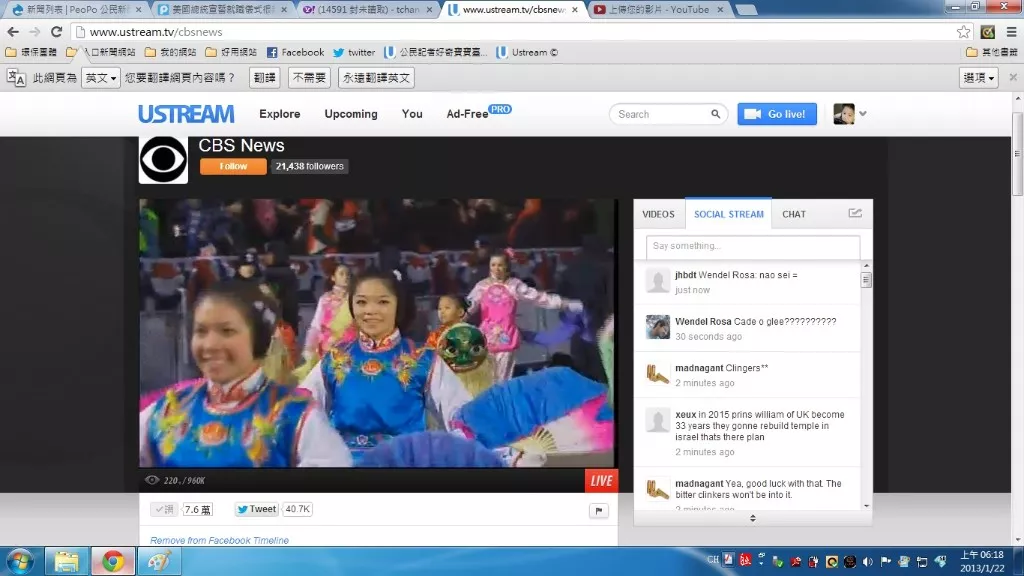Click the live video player
1024x576 pixels.
(x=378, y=333)
